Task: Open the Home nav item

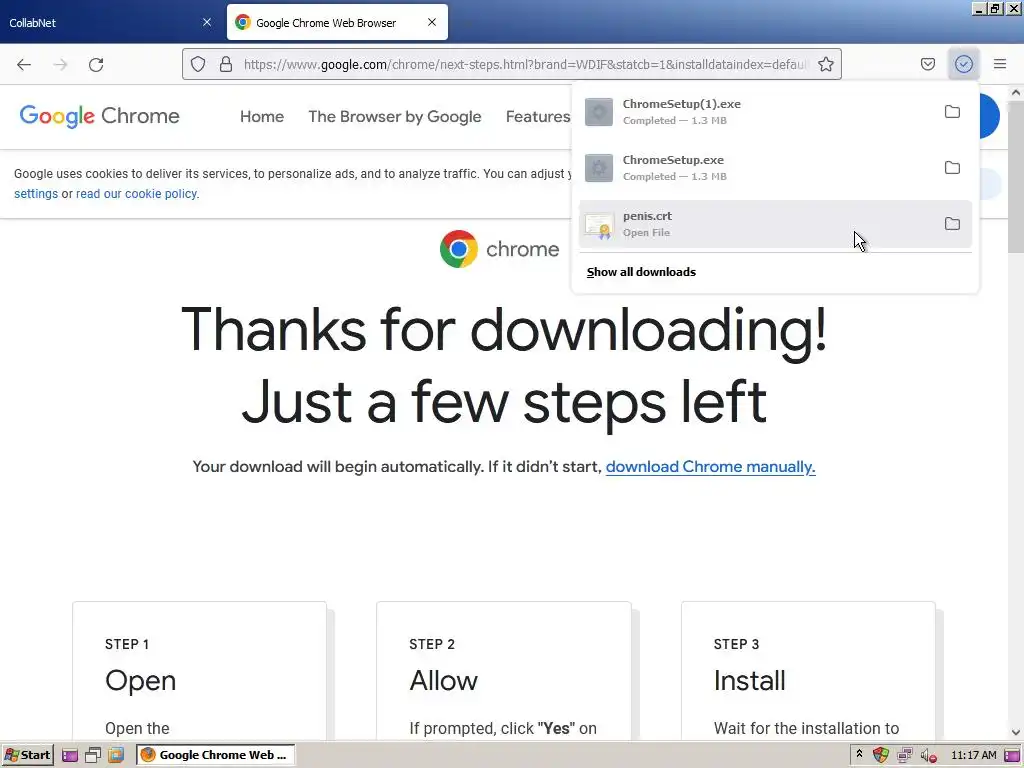Action: click(262, 116)
